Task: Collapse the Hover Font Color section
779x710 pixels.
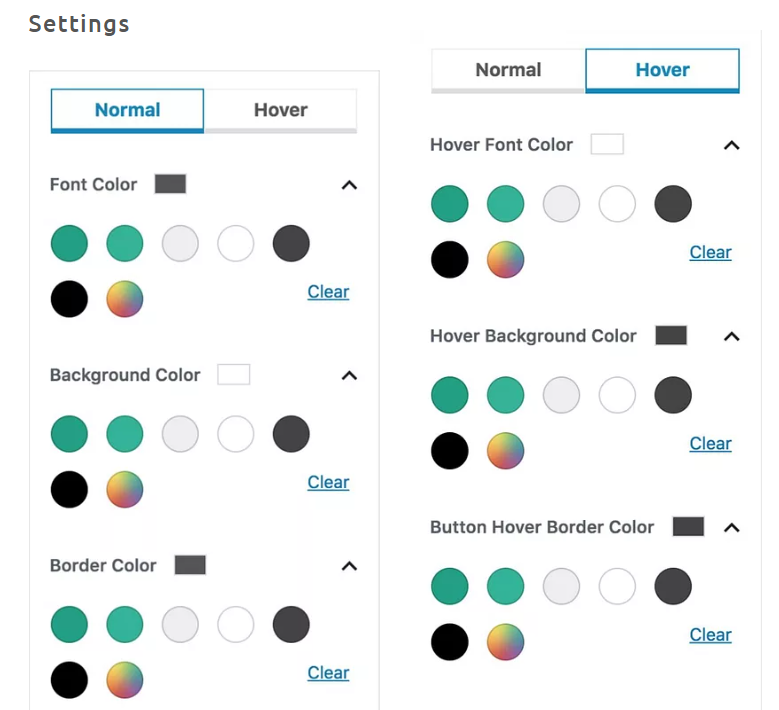Action: click(x=731, y=145)
